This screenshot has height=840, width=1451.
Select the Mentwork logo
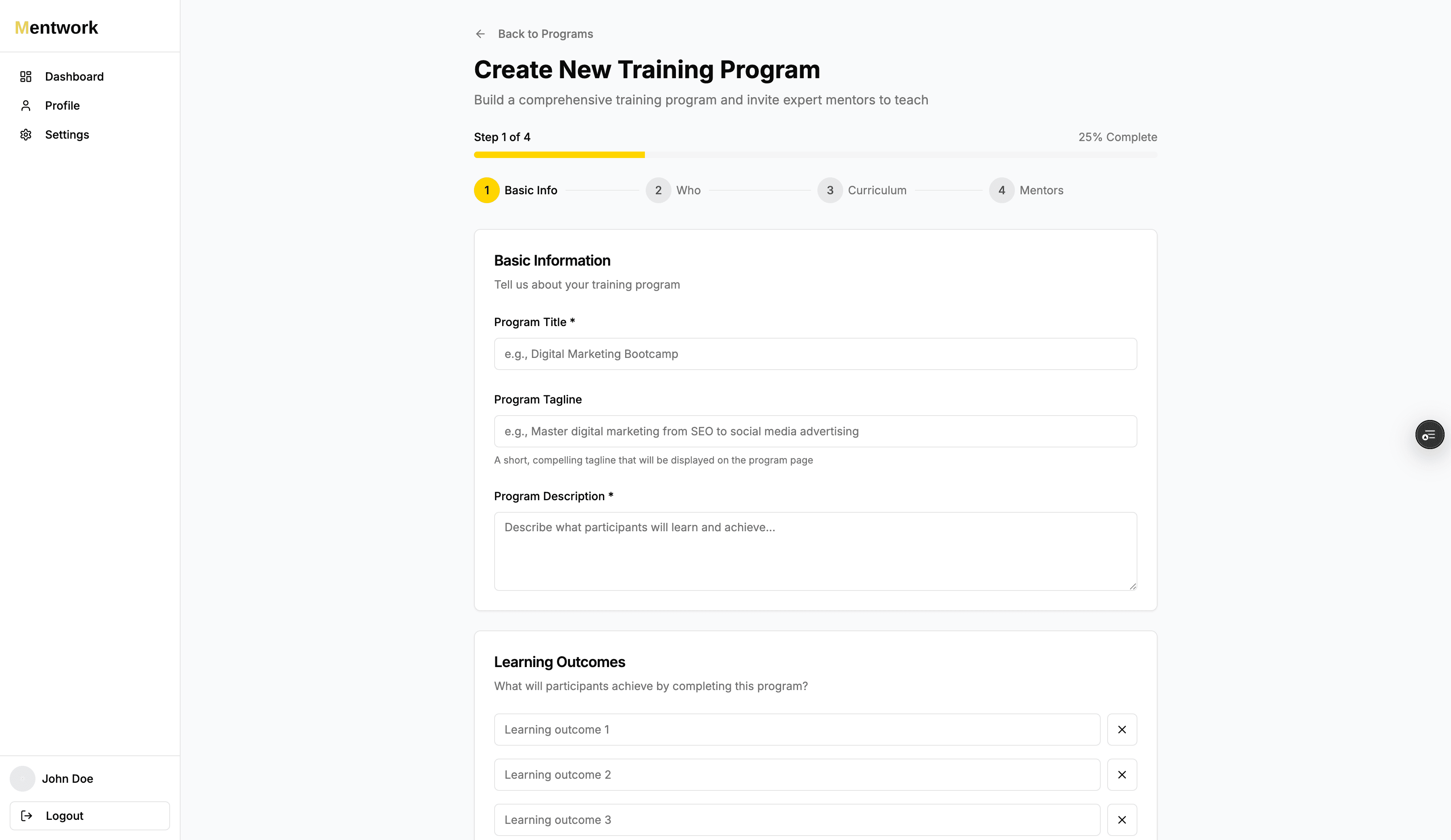pyautogui.click(x=56, y=27)
